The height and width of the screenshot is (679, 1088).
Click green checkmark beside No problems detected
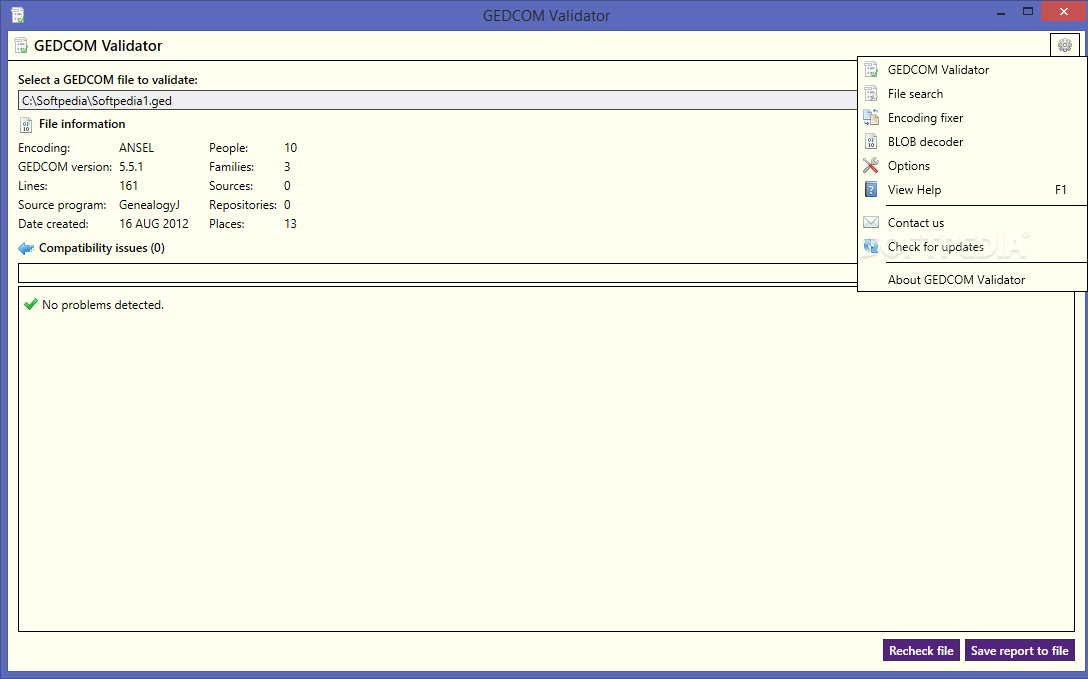click(31, 304)
